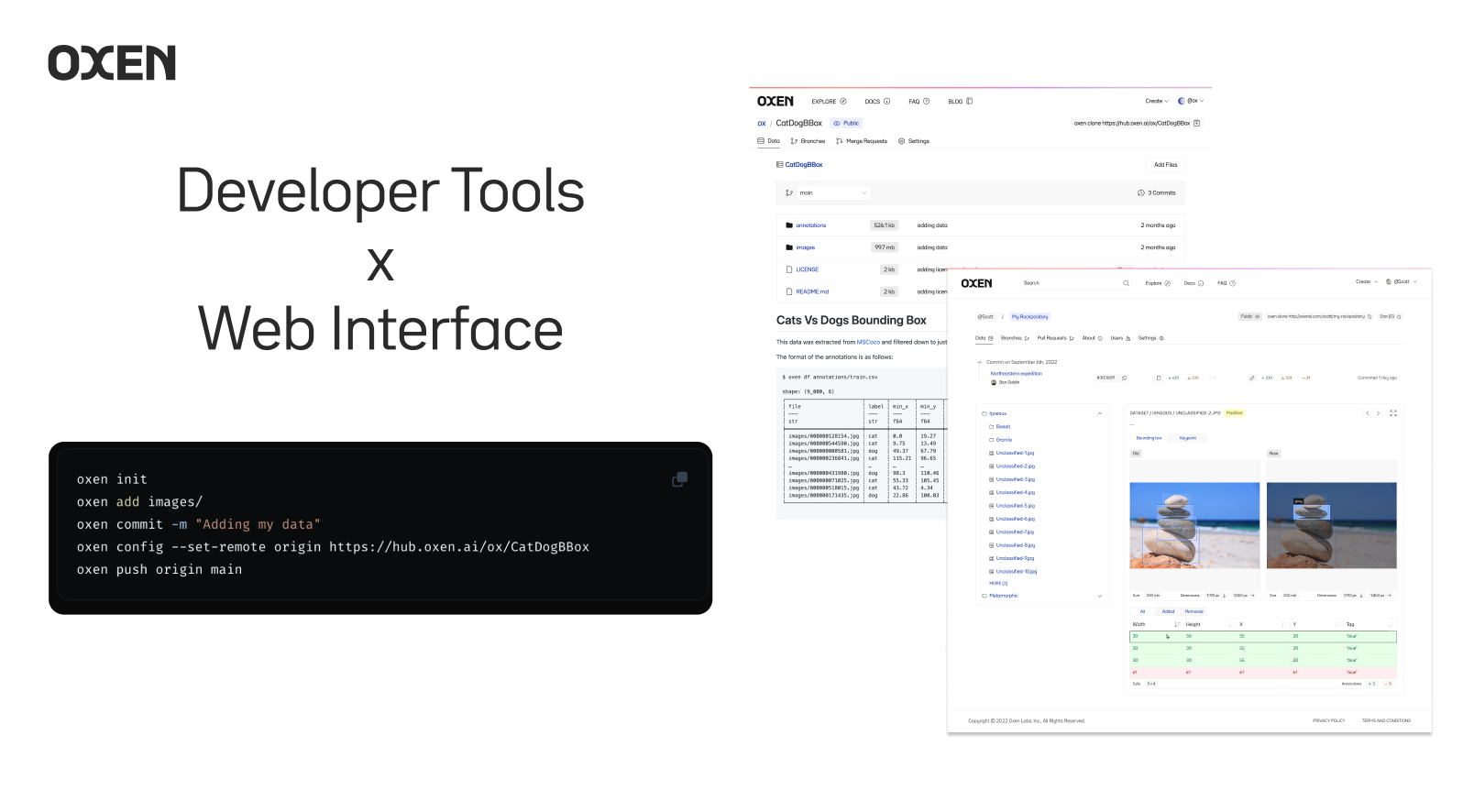Screen dimensions: 1463x812
Task: Open Explore in the Rockpository page header
Action: [x=1158, y=283]
